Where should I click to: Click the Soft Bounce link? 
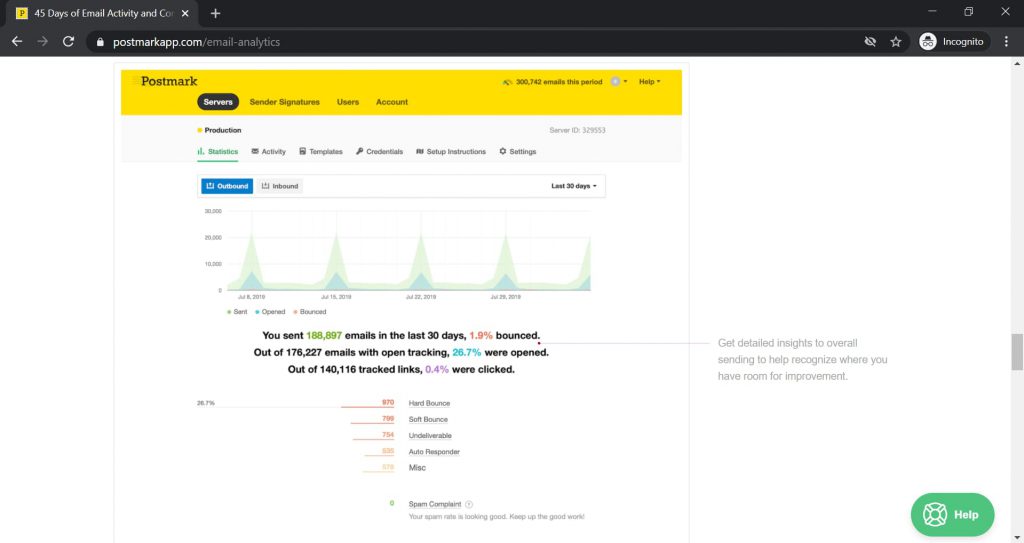click(x=428, y=419)
